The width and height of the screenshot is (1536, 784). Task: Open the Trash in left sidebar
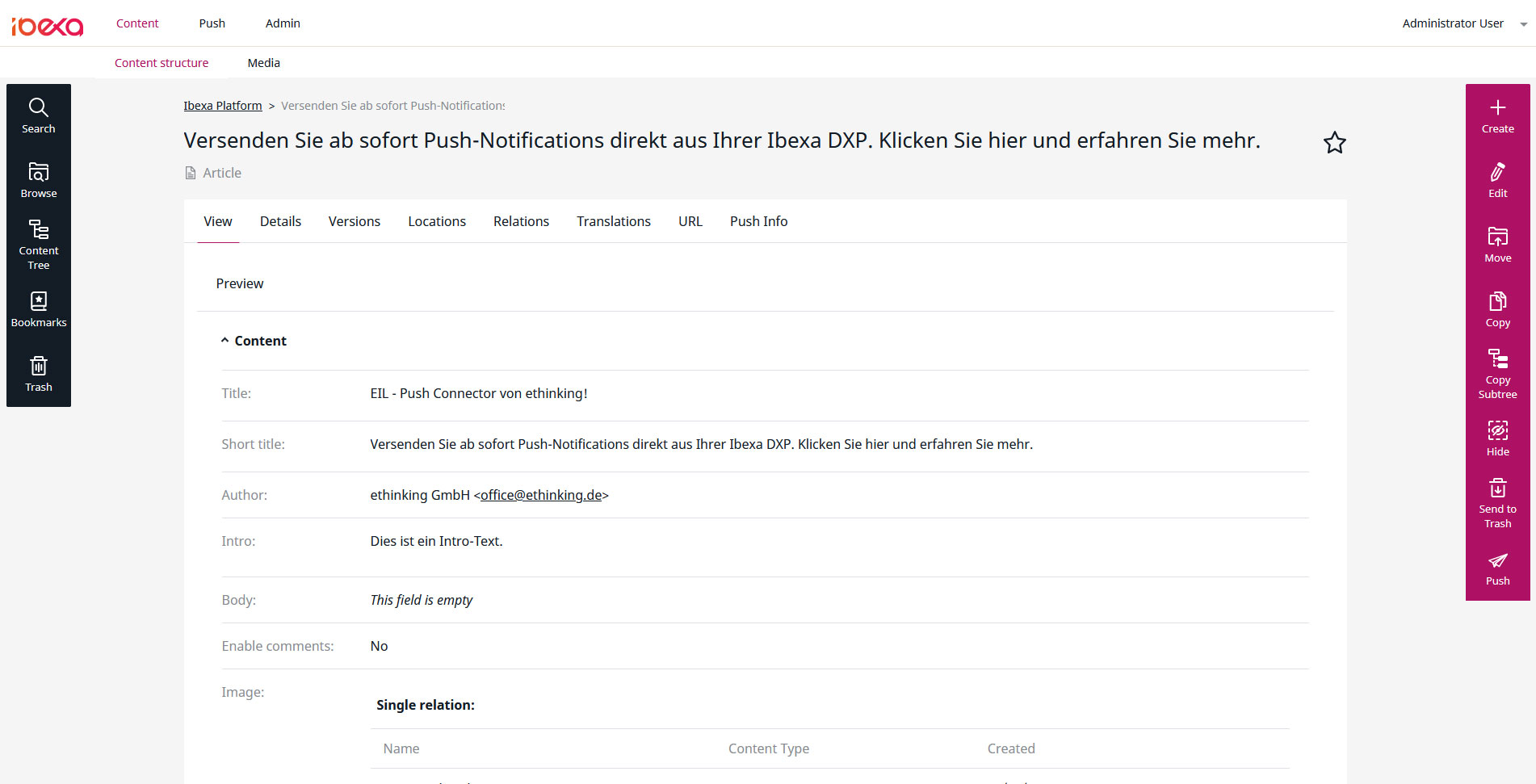click(39, 375)
